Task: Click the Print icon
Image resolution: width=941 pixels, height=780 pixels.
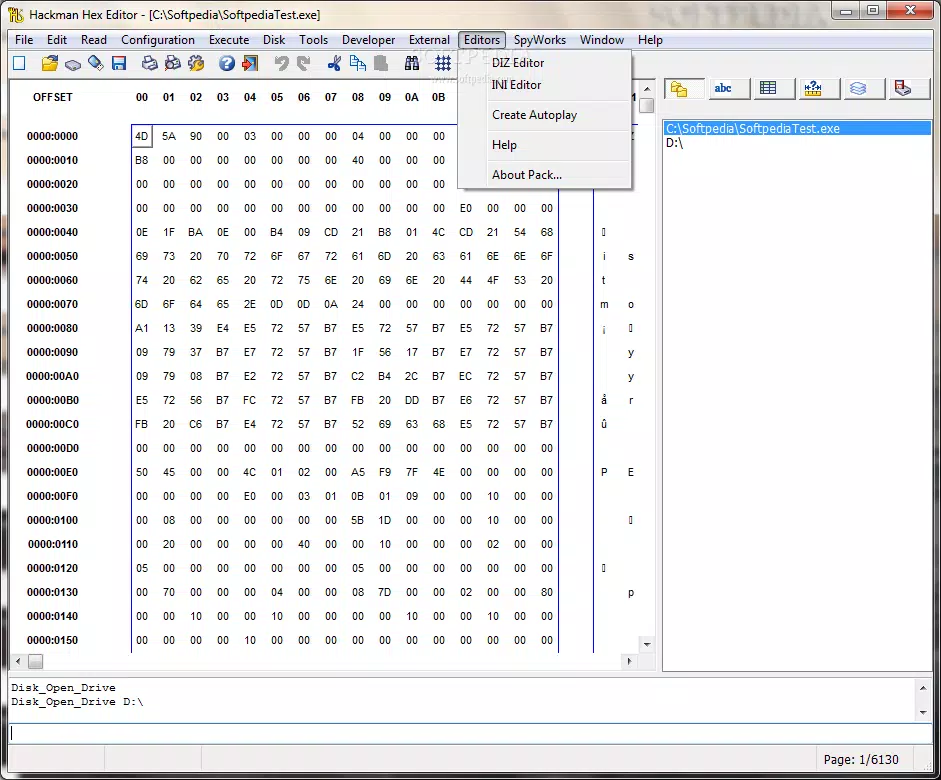Action: (x=149, y=63)
